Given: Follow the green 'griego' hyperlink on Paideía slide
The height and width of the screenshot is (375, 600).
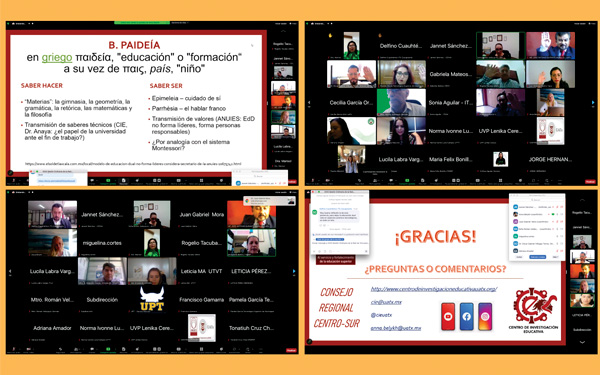Looking at the screenshot, I should 57,57.
